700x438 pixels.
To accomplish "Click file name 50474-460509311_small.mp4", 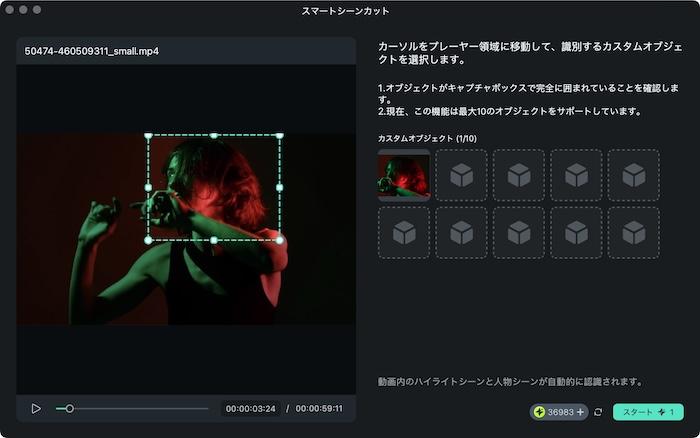I will [x=92, y=51].
